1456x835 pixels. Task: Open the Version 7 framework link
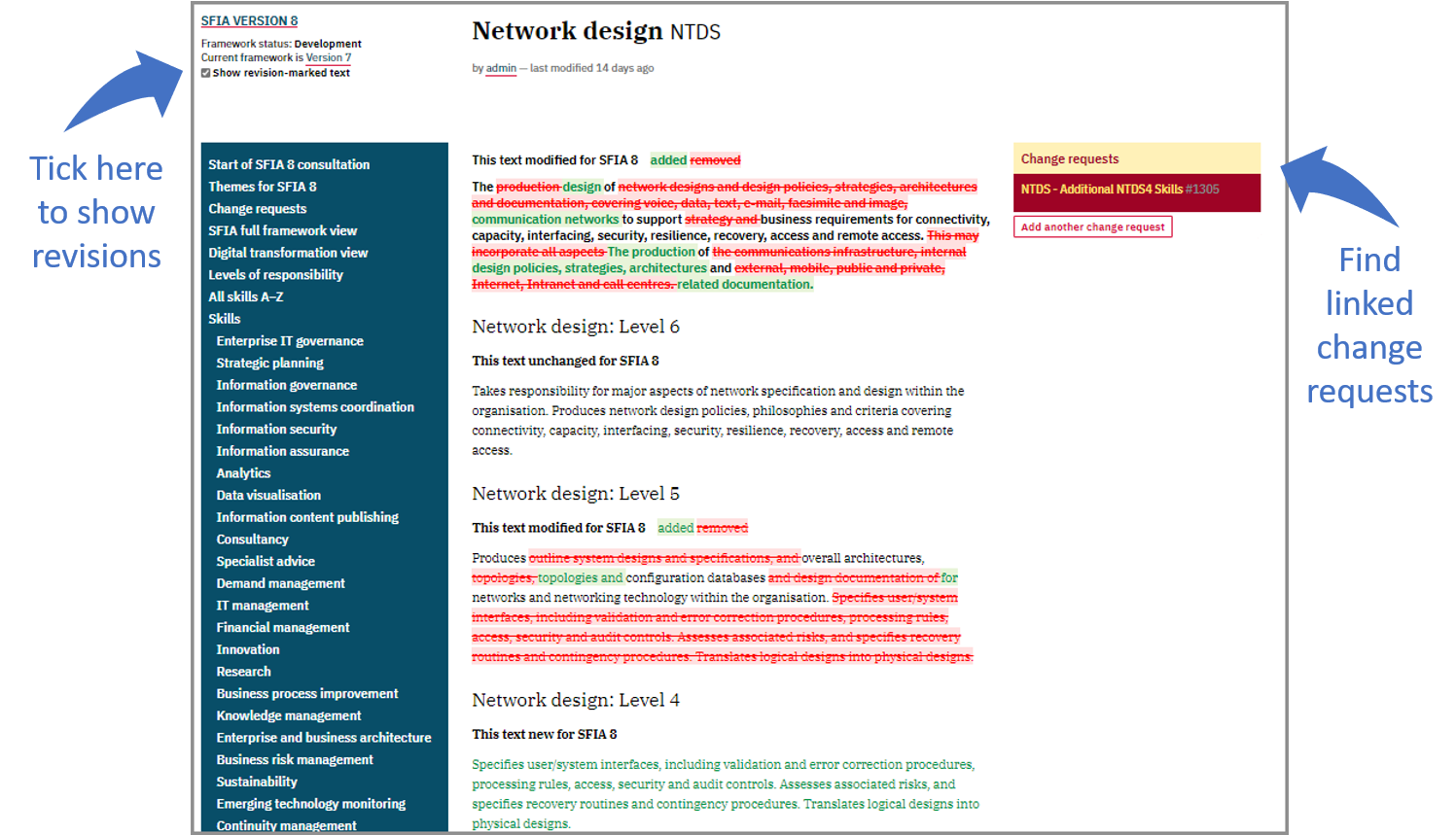(328, 57)
